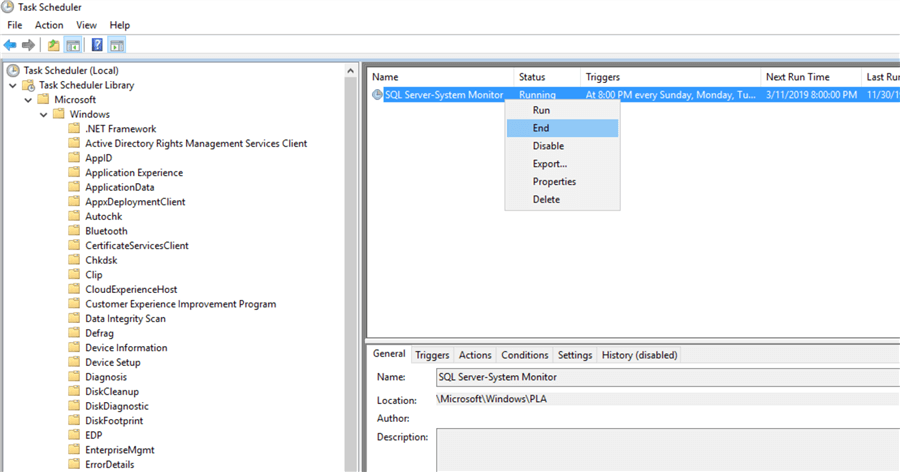Click the Diagnosis folder icon
The image size is (900, 472).
pyautogui.click(x=74, y=377)
